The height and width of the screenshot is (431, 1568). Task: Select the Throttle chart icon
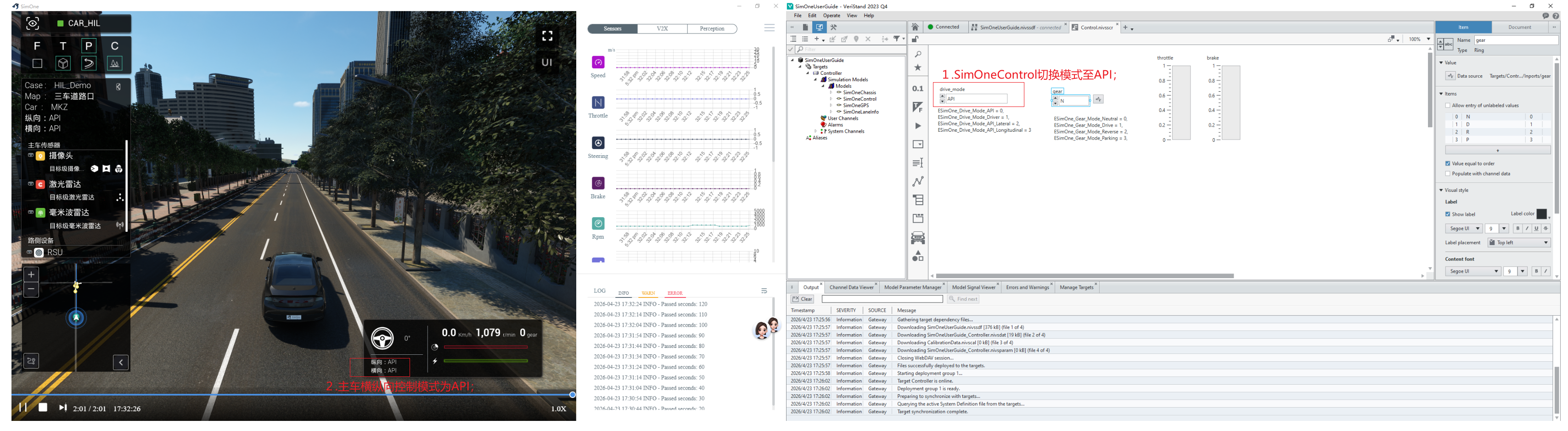(x=598, y=102)
